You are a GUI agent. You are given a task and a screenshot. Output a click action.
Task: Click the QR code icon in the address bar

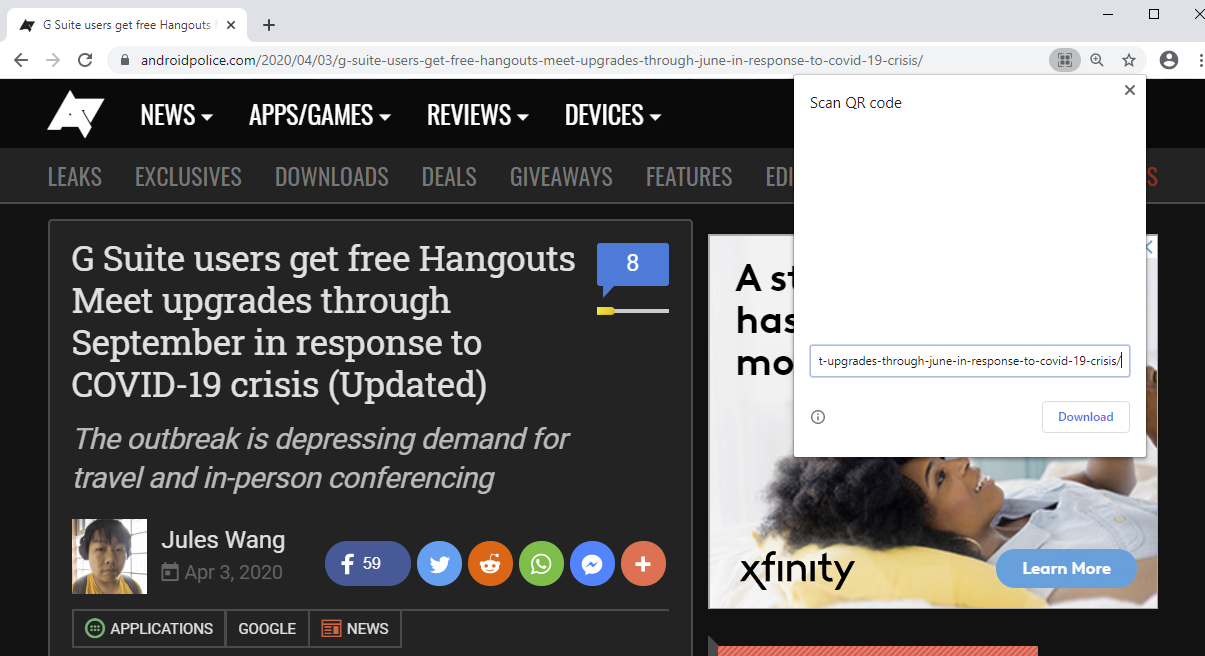click(x=1064, y=60)
